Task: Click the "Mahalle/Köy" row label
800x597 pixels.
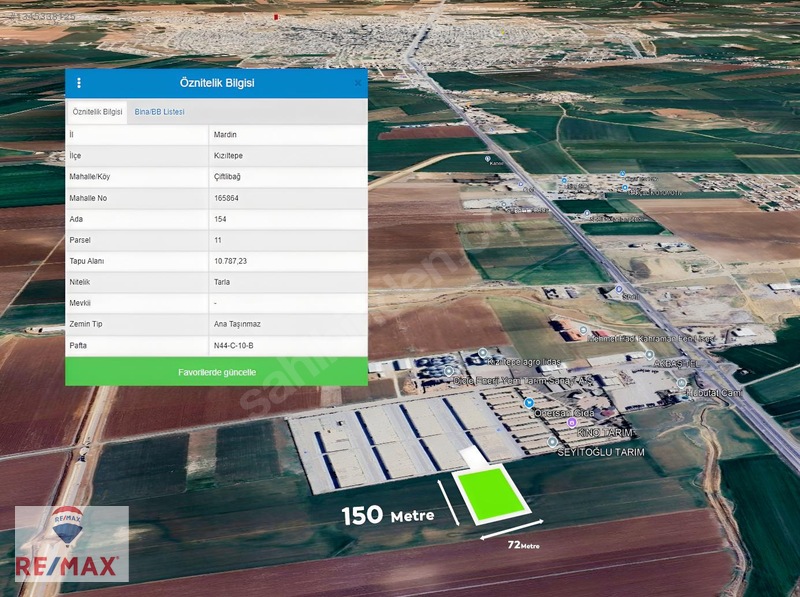Action: point(90,177)
